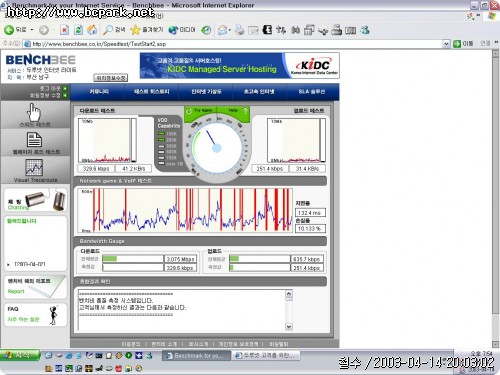Open Visual Traceroute graph icon

(34, 167)
